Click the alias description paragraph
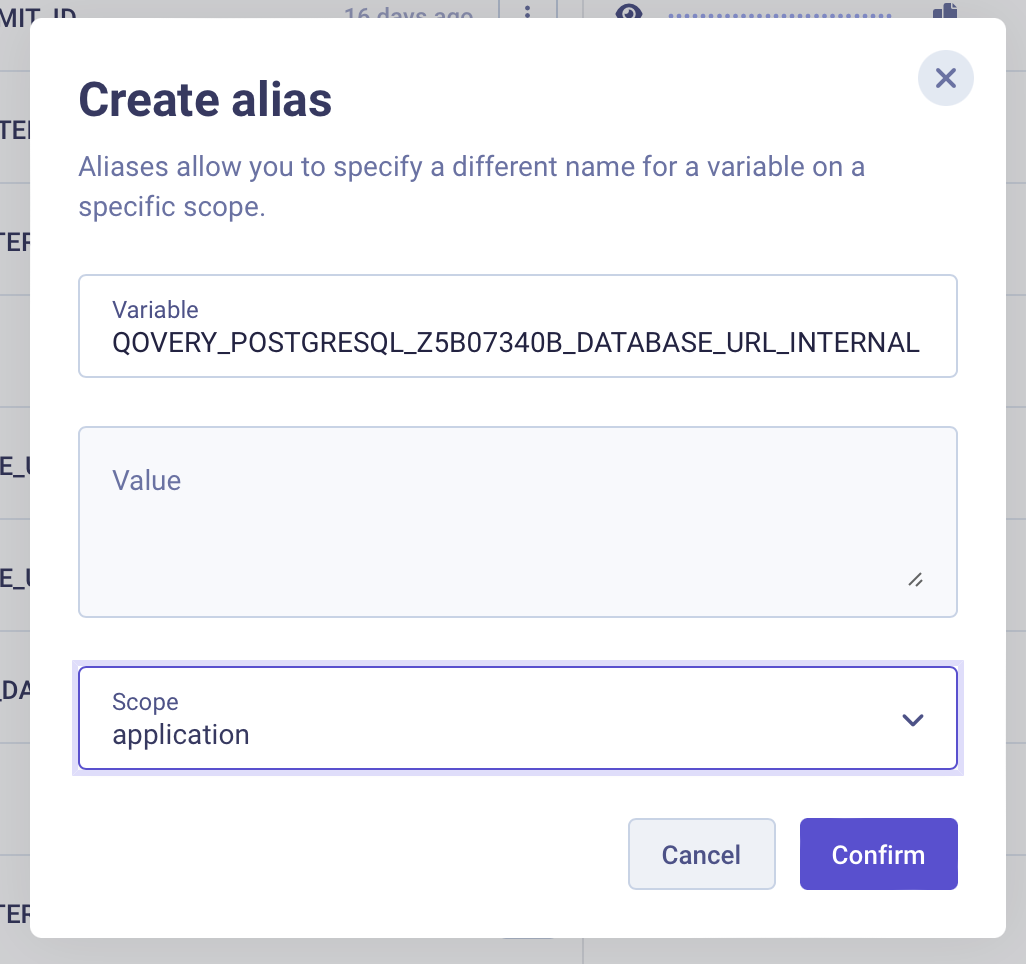The image size is (1026, 964). 471,187
